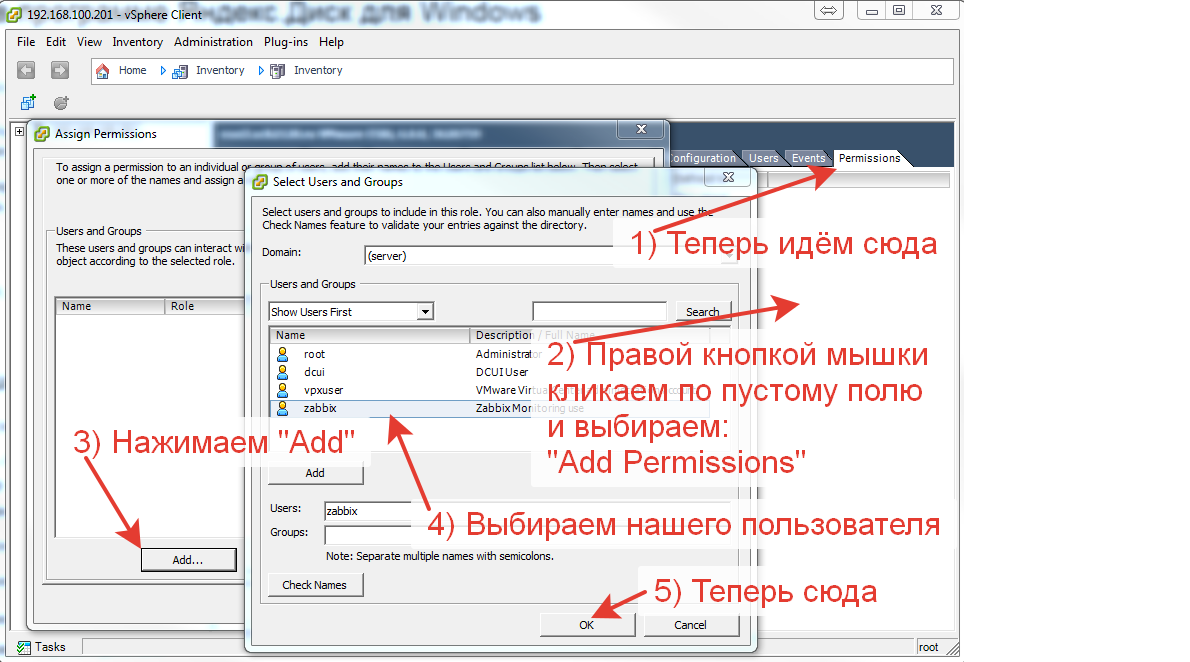Click the Tasks icon in status bar
This screenshot has height=662, width=1190.
pos(23,647)
